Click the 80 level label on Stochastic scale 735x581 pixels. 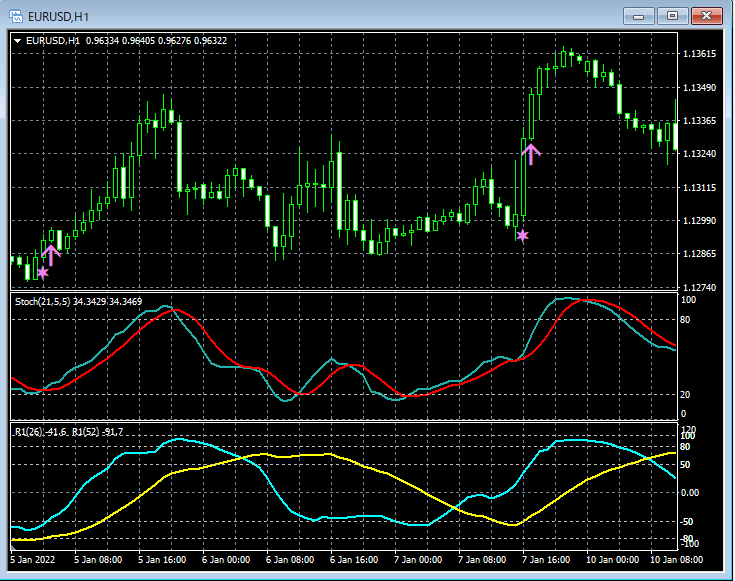[x=687, y=320]
